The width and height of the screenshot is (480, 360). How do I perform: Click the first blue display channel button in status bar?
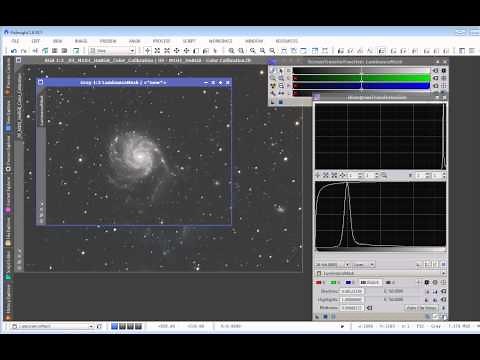pyautogui.click(x=115, y=326)
